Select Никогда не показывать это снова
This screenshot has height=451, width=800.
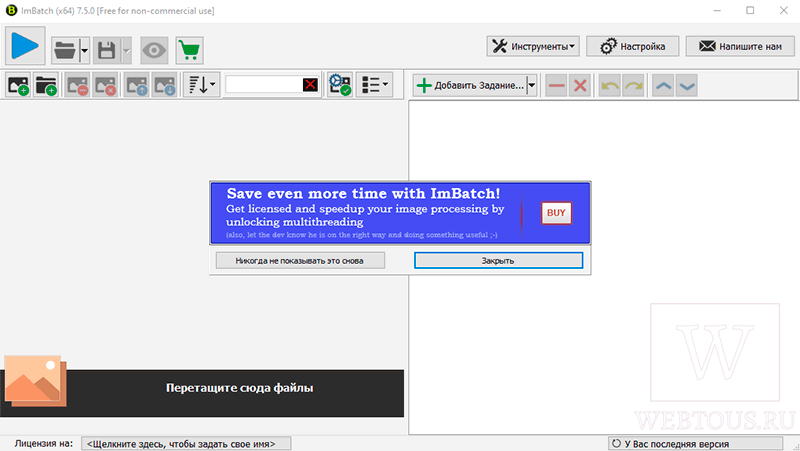pos(300,261)
